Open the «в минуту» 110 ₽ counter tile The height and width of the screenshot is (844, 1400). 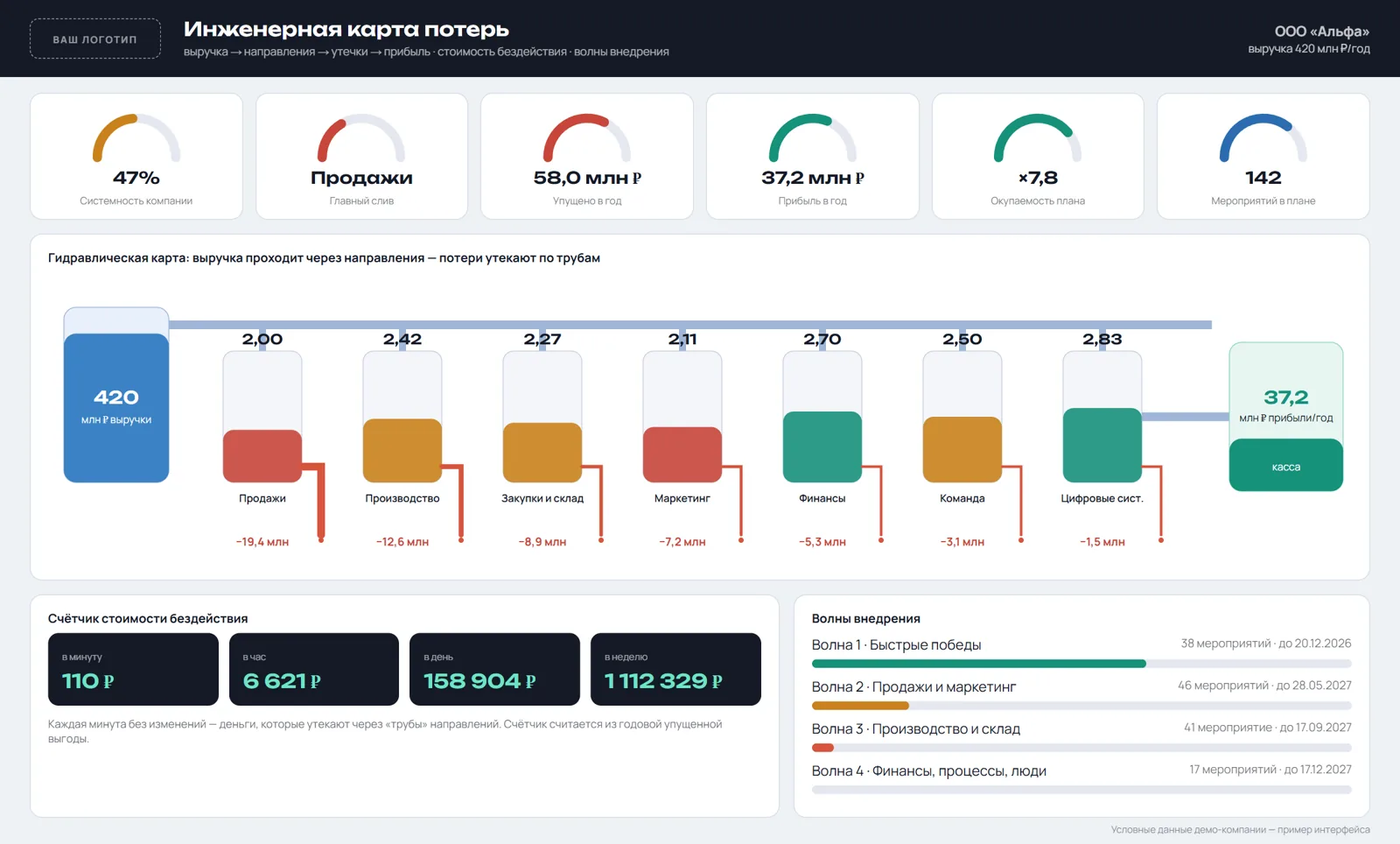[133, 670]
